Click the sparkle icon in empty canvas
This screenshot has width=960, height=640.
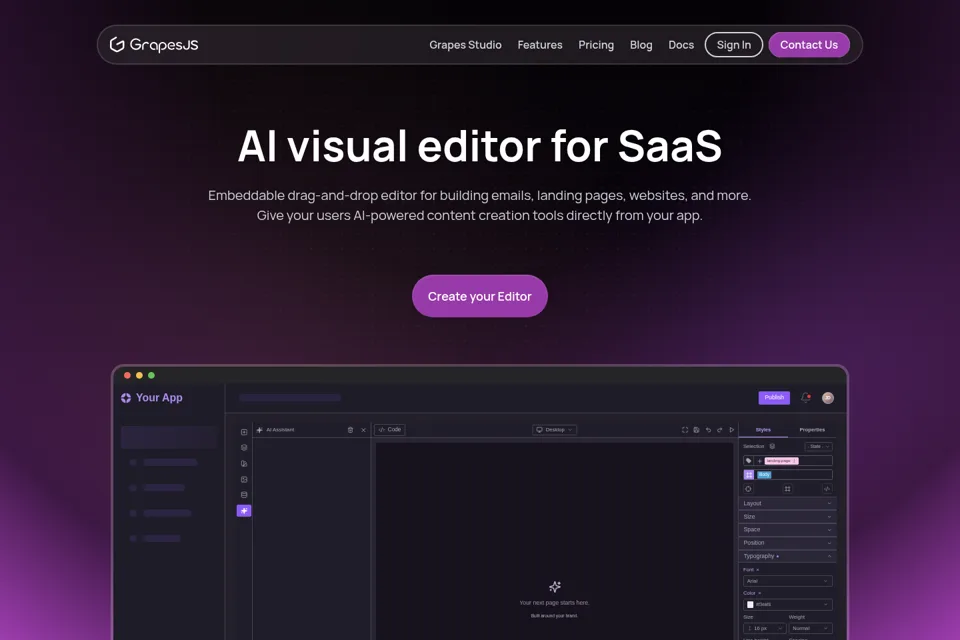[555, 587]
